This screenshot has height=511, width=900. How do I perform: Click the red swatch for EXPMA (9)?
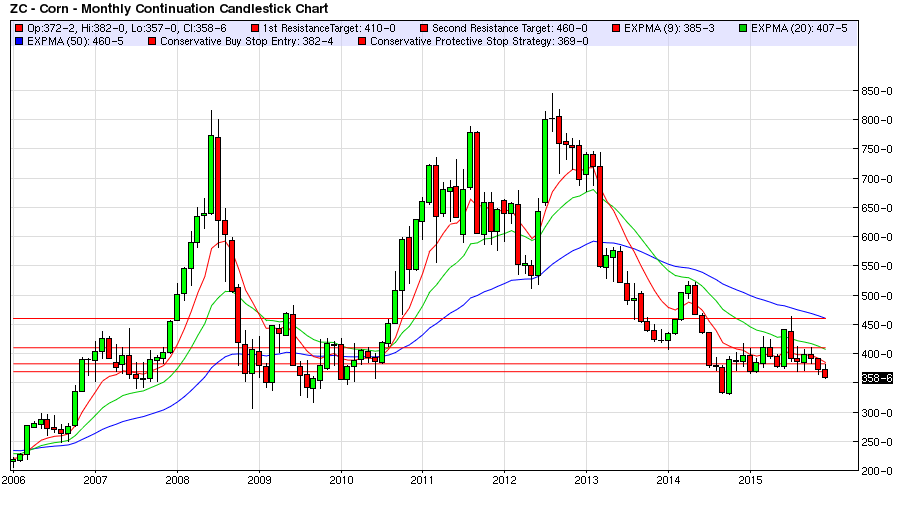click(x=616, y=28)
